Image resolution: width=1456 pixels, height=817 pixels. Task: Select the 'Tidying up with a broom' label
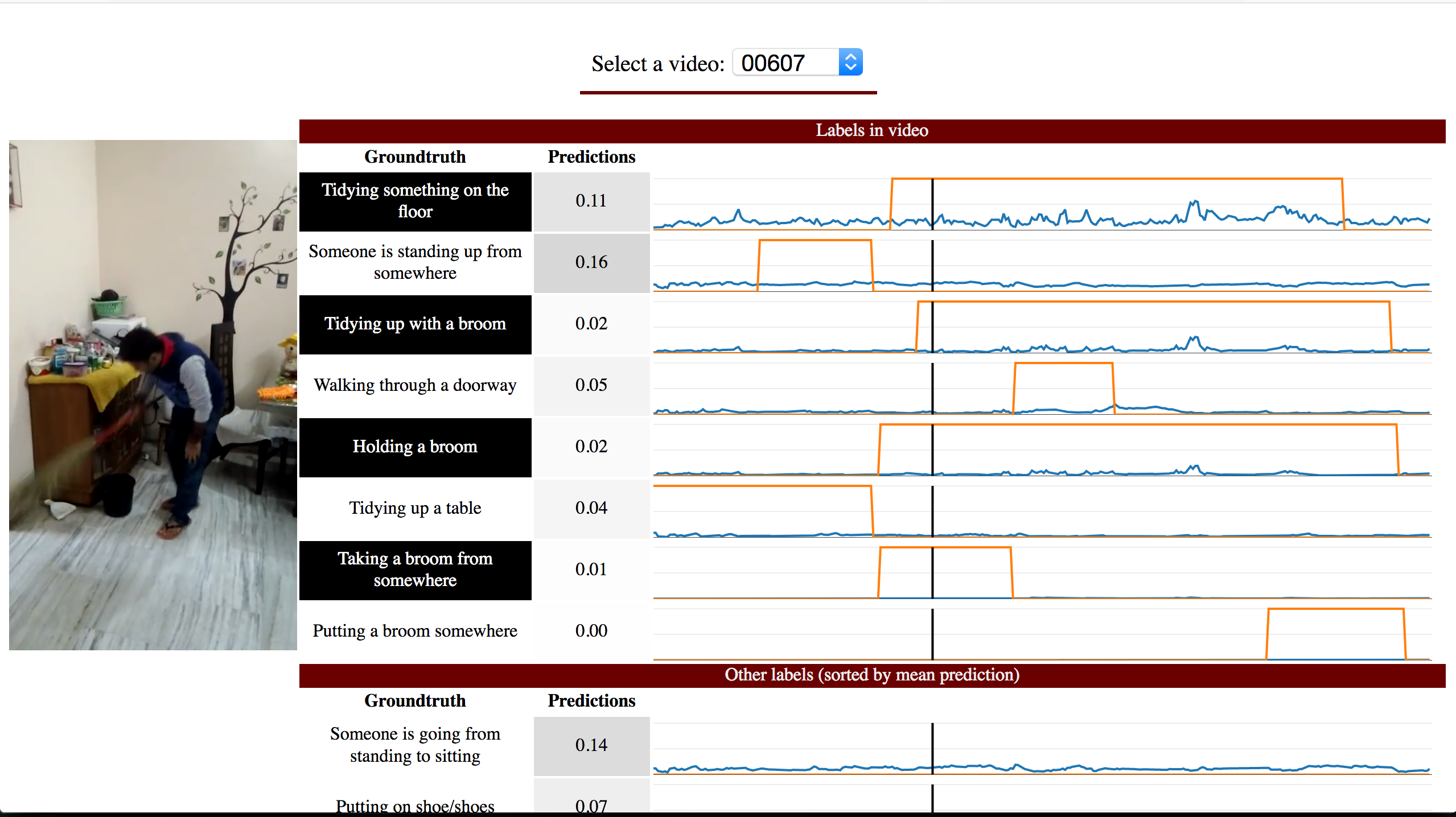(415, 324)
